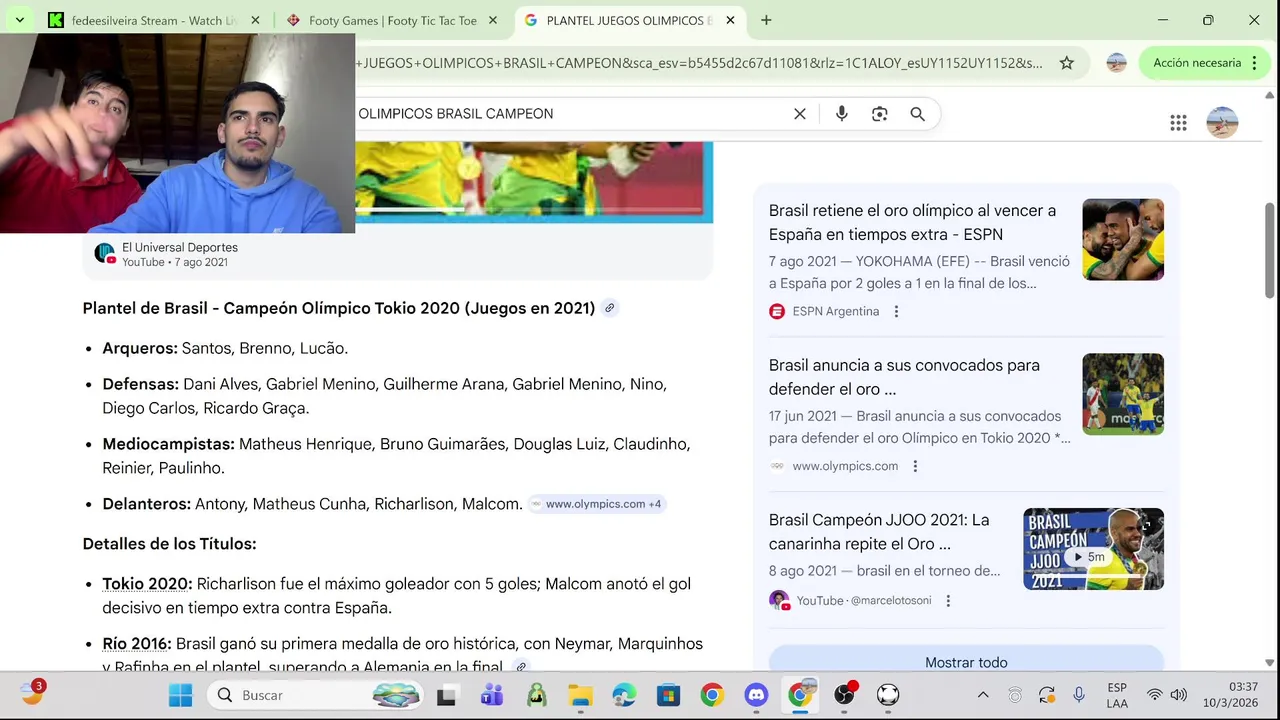Open a new browser tab
Screen dimensions: 1280x720
766,20
